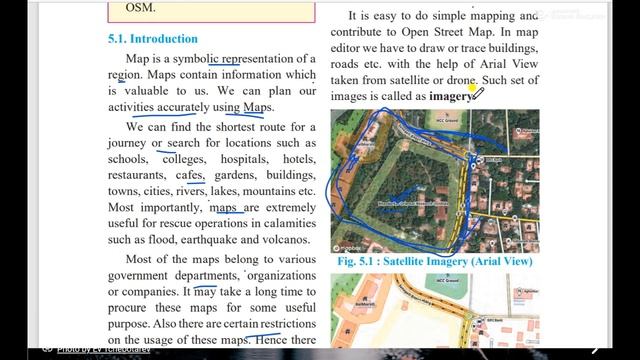Click the bold word 'imagery'
This screenshot has height=360, width=640.
pyautogui.click(x=451, y=96)
